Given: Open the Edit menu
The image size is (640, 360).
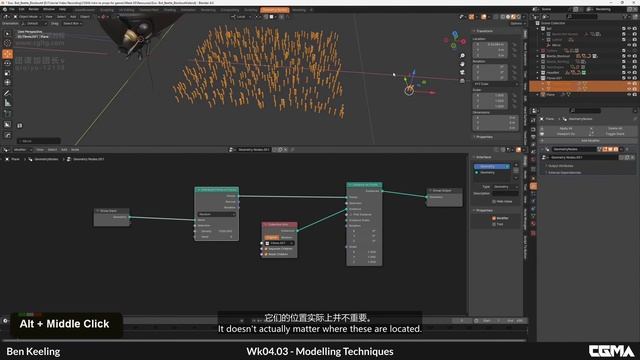Looking at the screenshot, I should coord(21,9).
